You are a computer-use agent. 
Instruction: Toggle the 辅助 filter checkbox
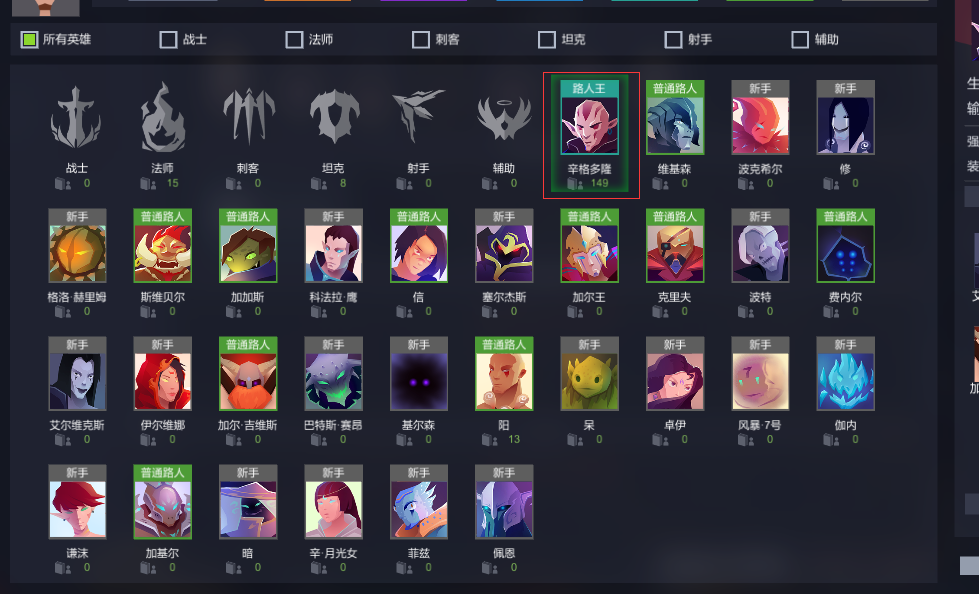(800, 40)
